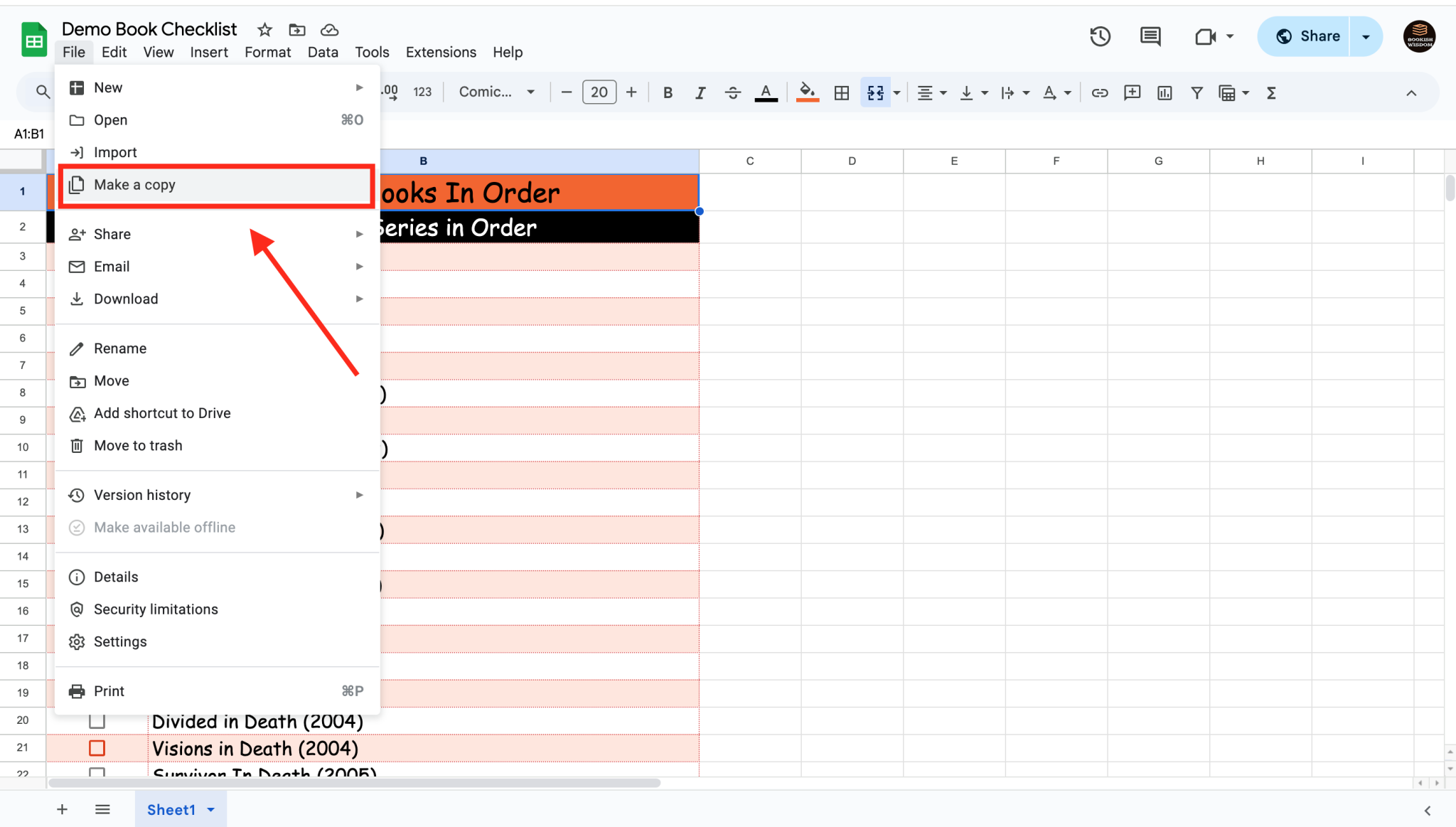
Task: Click the create filter funnel icon
Action: click(1197, 92)
